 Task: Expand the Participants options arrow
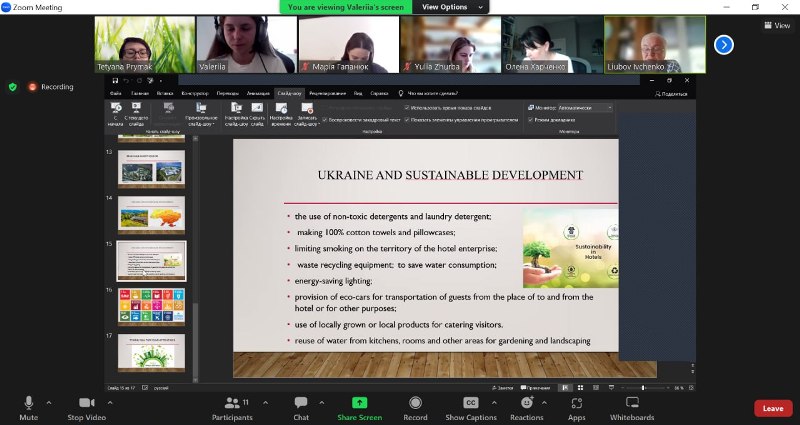267,400
